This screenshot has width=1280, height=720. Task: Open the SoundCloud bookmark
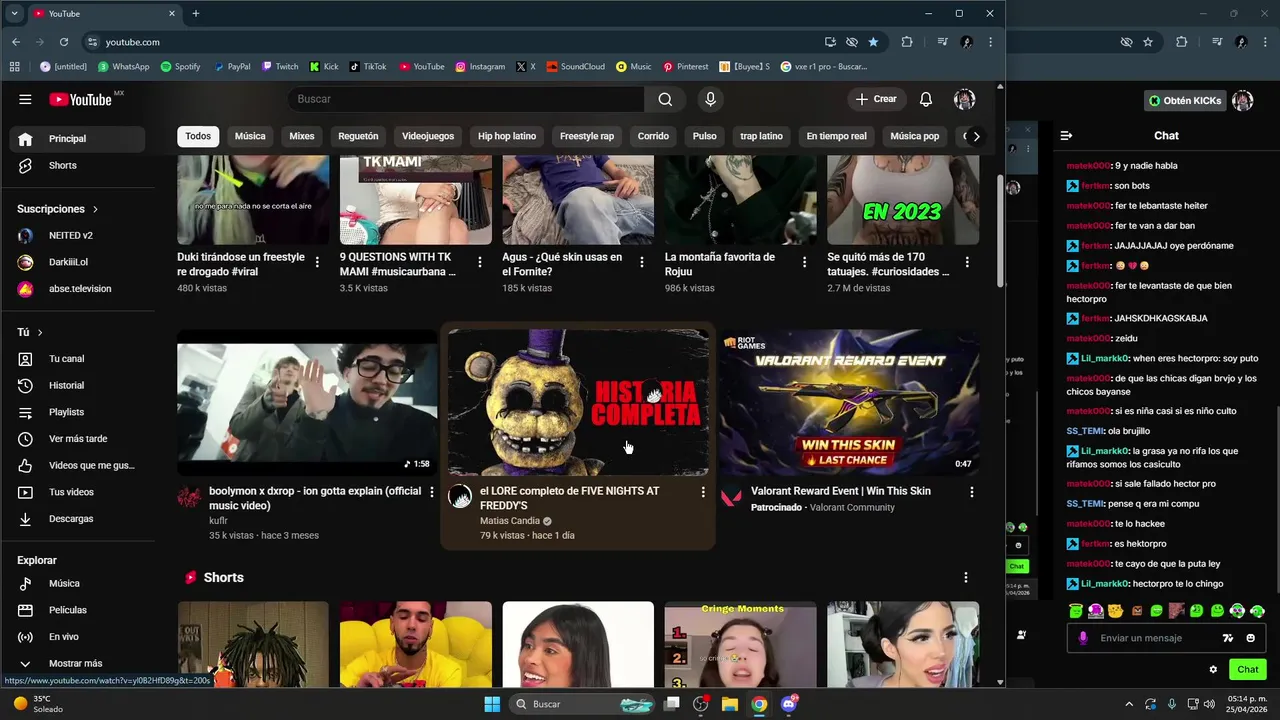click(574, 67)
